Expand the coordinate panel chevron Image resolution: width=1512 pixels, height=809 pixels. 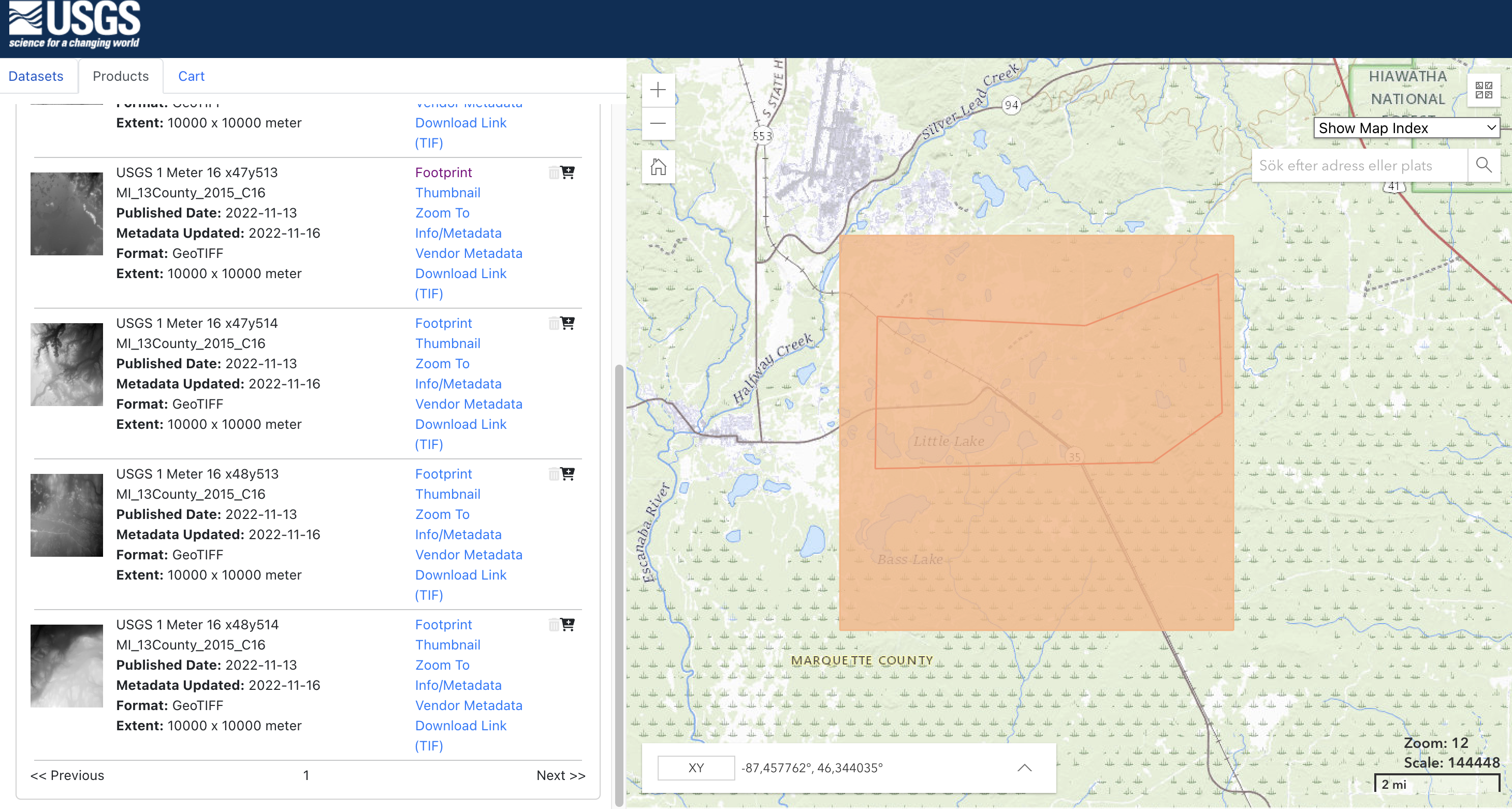pyautogui.click(x=1024, y=768)
